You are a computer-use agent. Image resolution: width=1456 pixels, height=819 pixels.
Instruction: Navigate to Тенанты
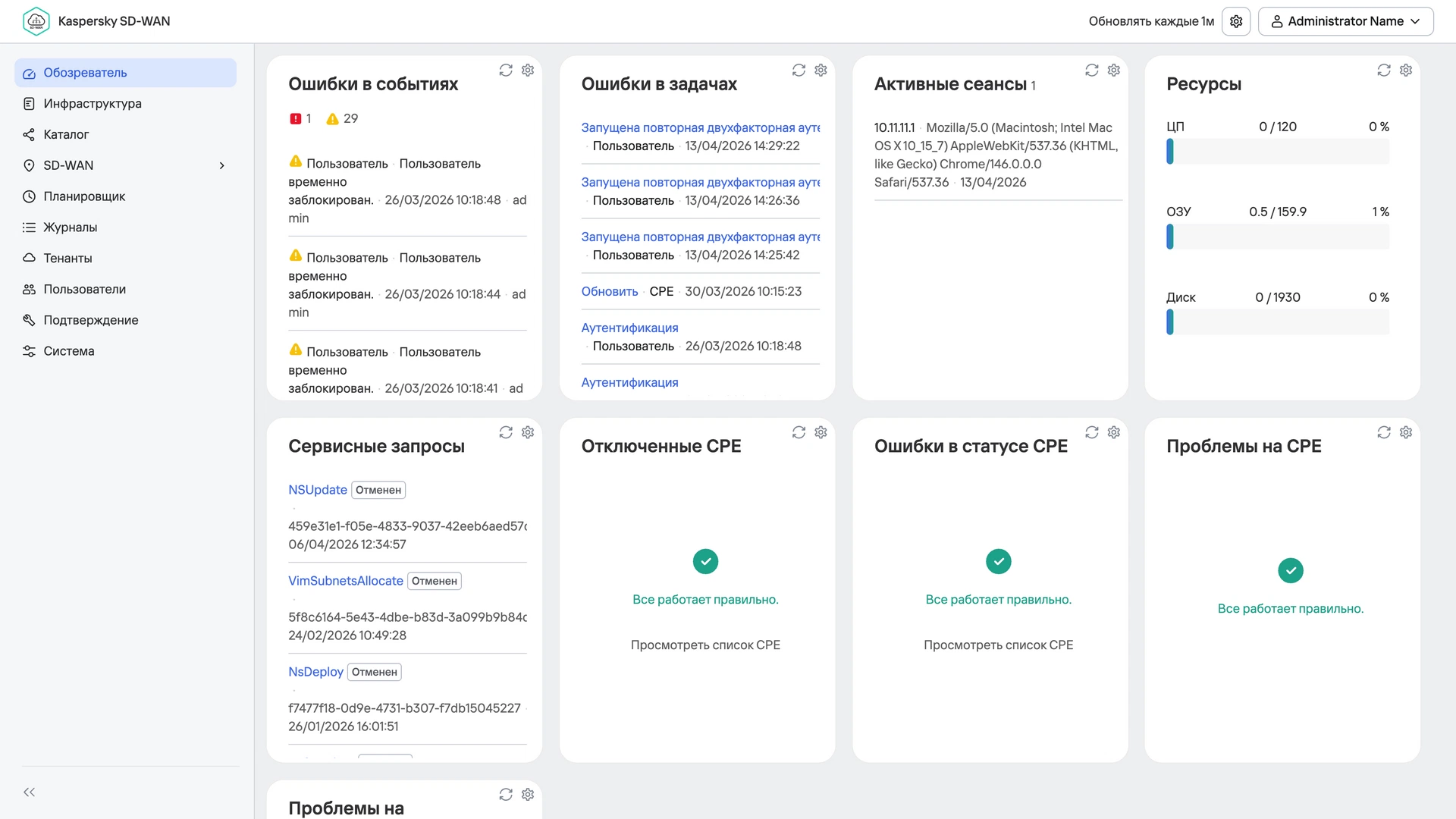point(125,259)
